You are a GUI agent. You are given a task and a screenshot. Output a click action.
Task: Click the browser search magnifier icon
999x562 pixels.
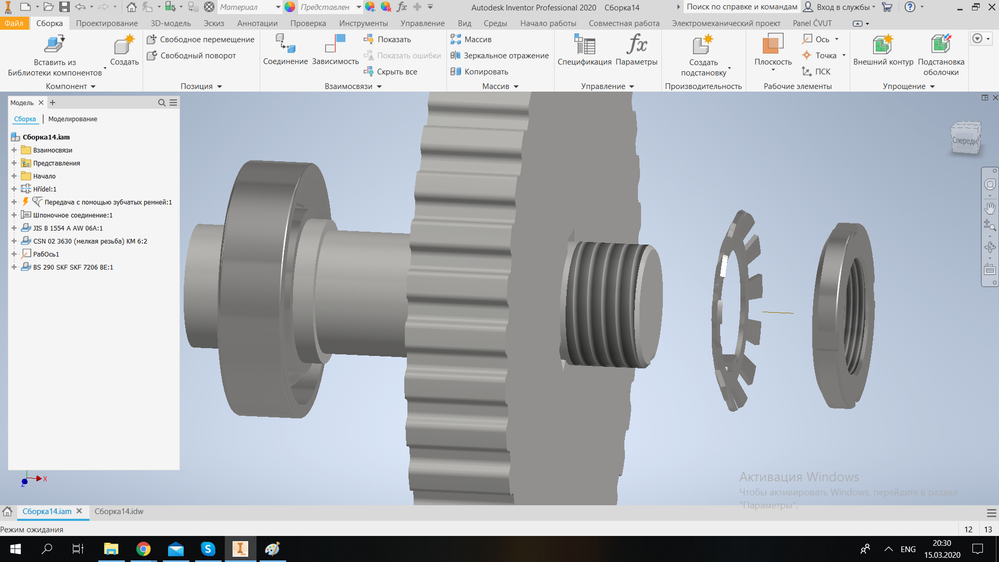pos(162,103)
